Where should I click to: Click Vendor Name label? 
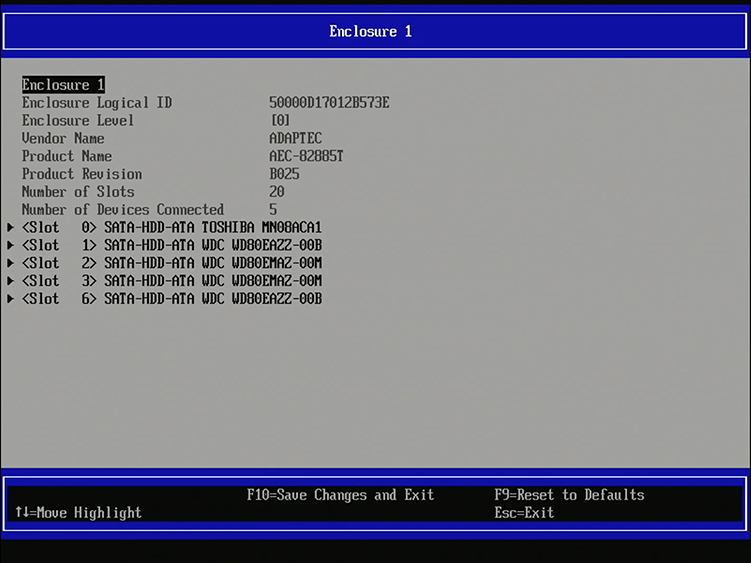[x=63, y=138]
